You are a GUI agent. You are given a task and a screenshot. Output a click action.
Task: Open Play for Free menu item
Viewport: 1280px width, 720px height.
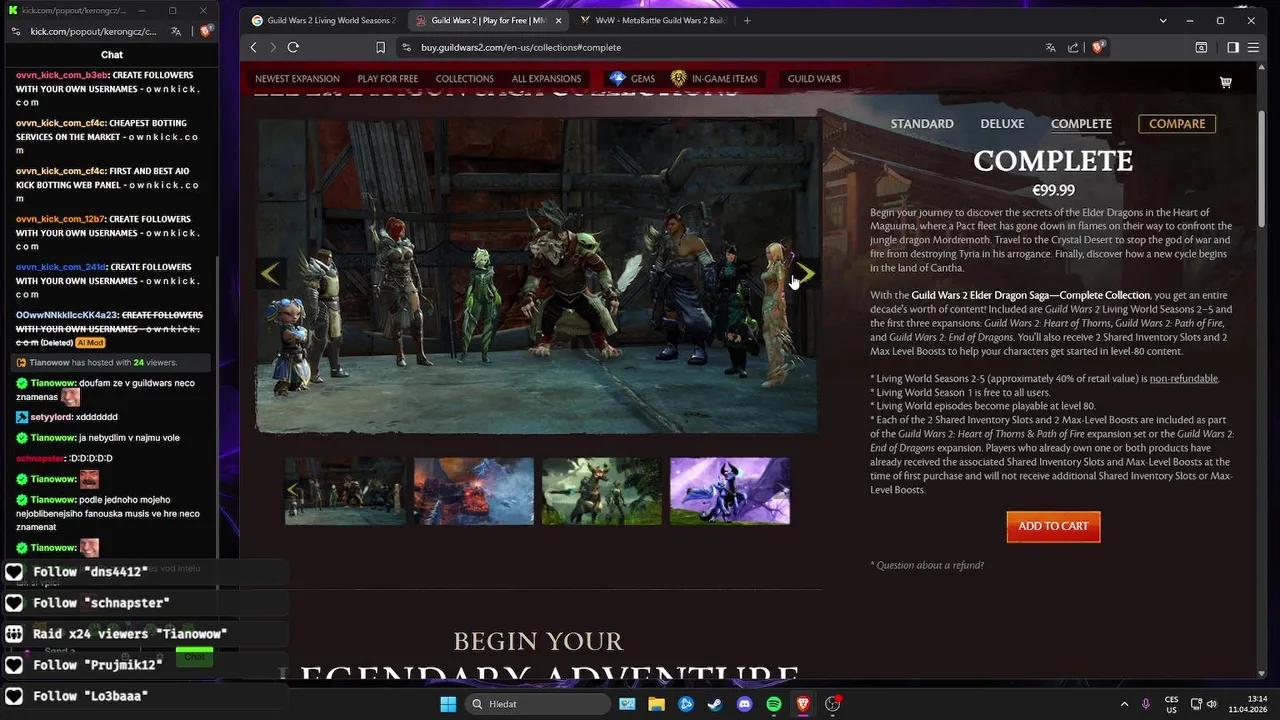click(x=388, y=79)
